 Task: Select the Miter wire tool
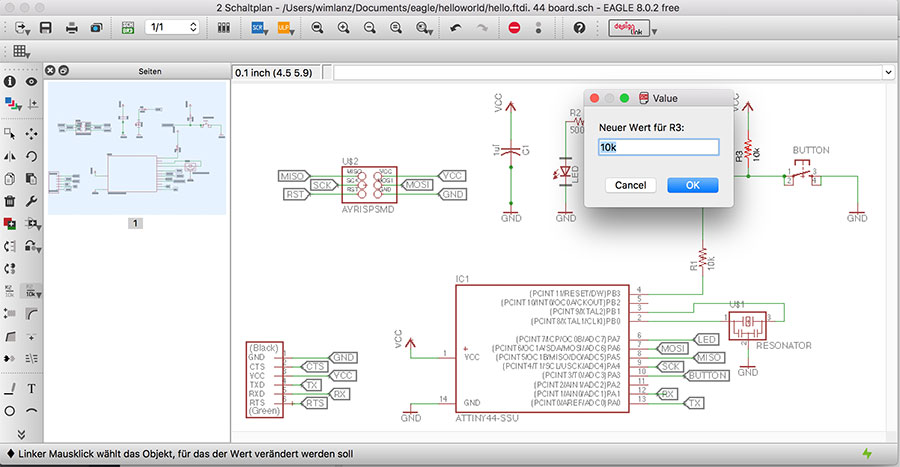[32, 314]
